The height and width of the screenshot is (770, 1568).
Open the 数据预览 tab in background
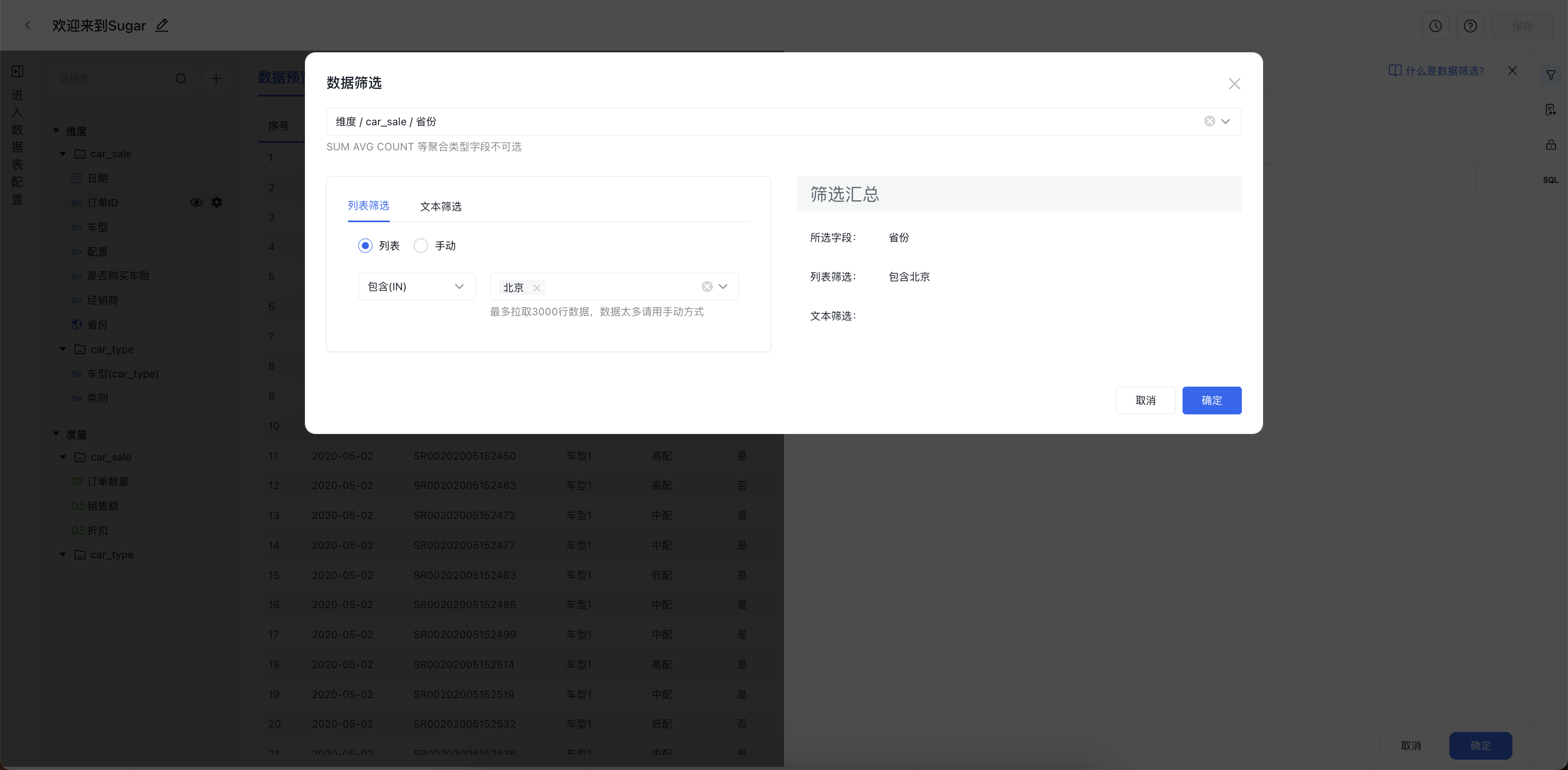[281, 77]
